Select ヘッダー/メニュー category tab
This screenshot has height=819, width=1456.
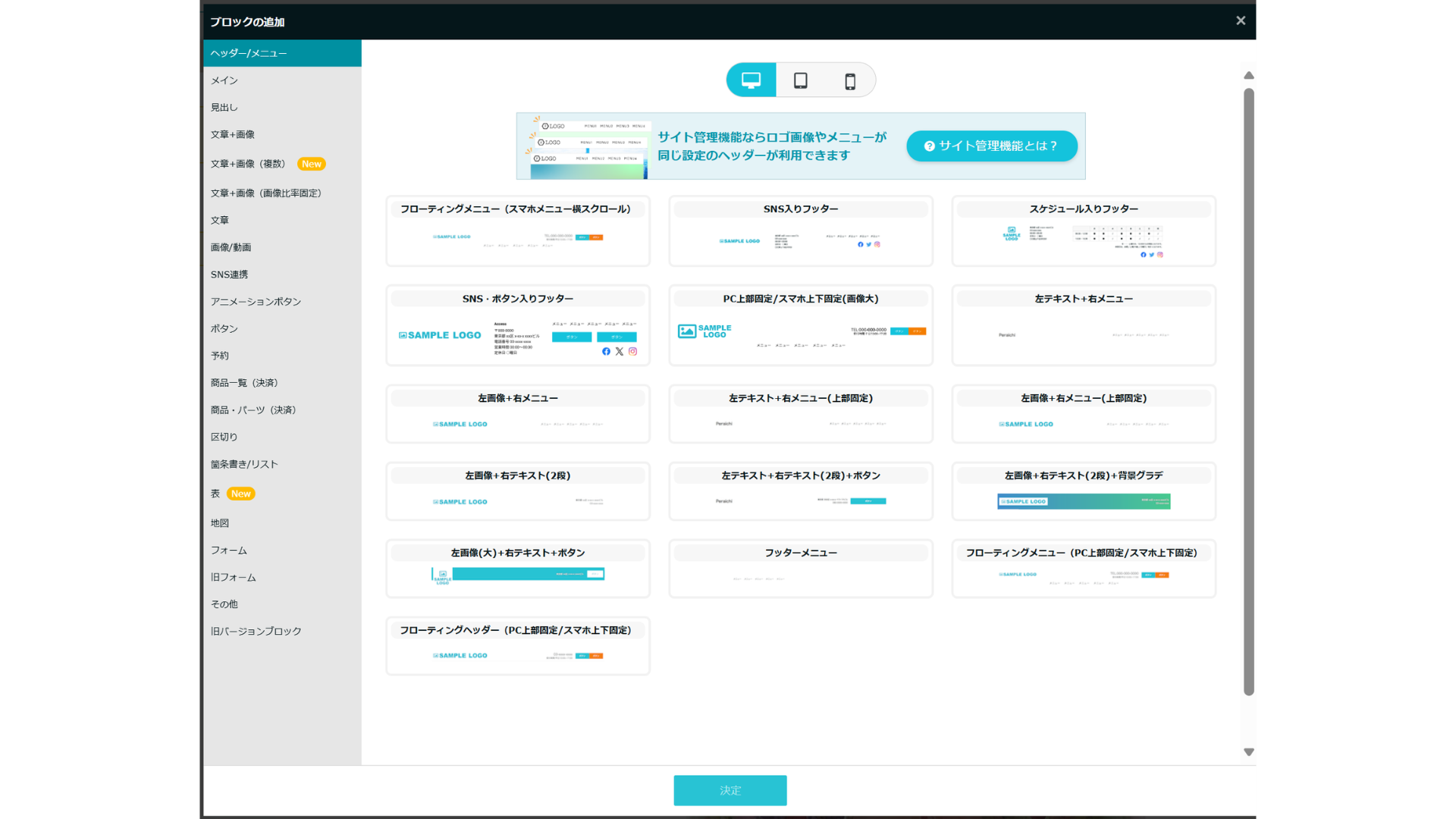tap(282, 52)
